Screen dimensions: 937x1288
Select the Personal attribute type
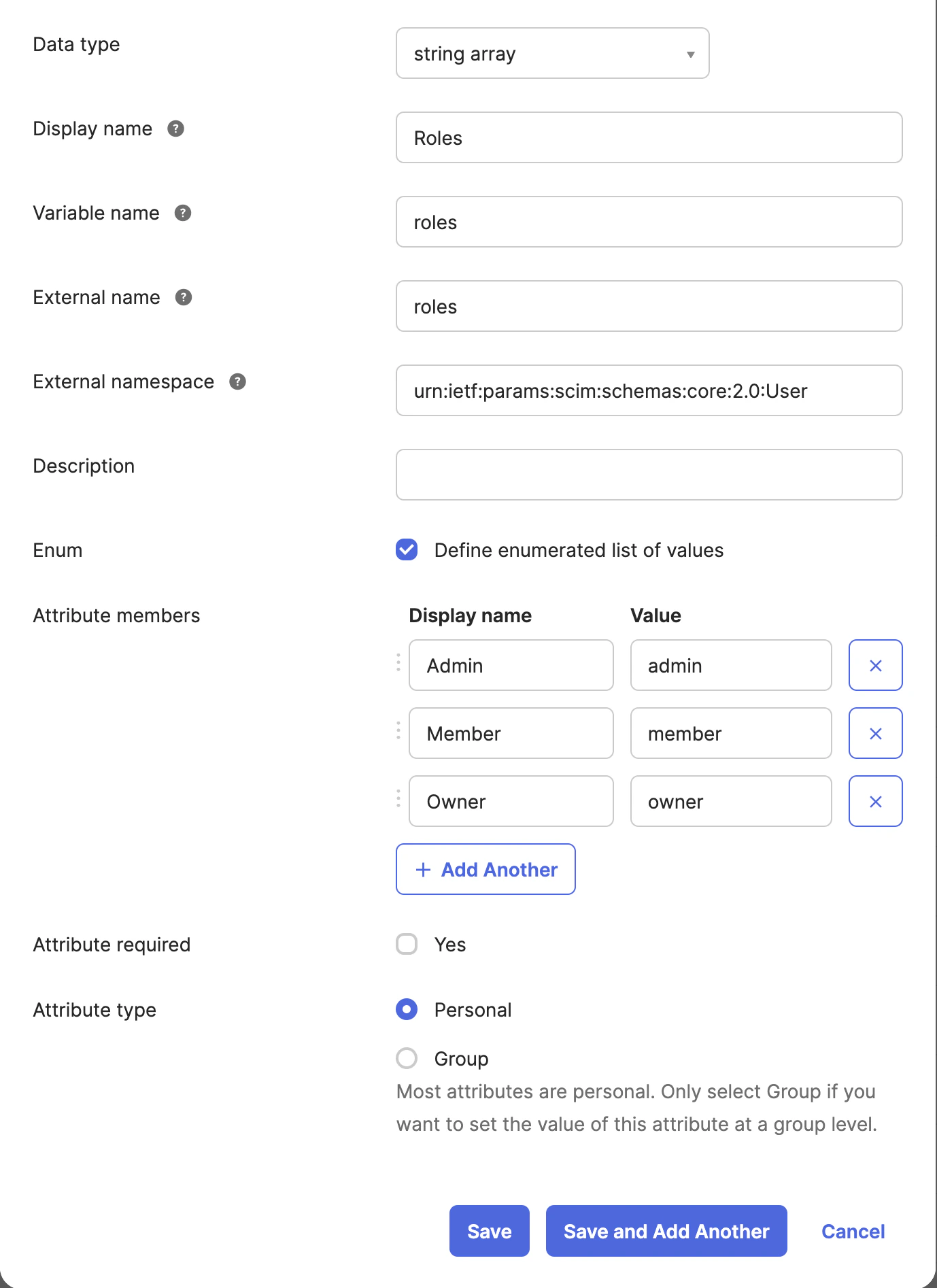tap(407, 1009)
